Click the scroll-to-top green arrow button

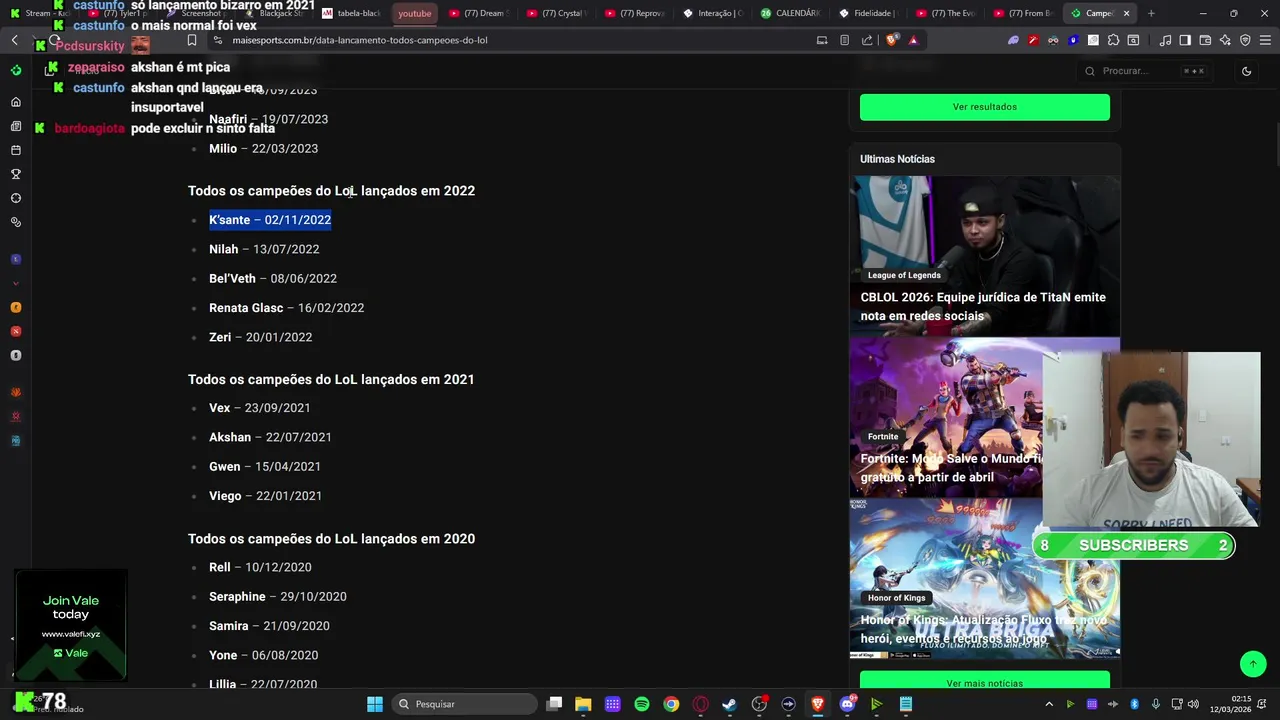point(1253,663)
